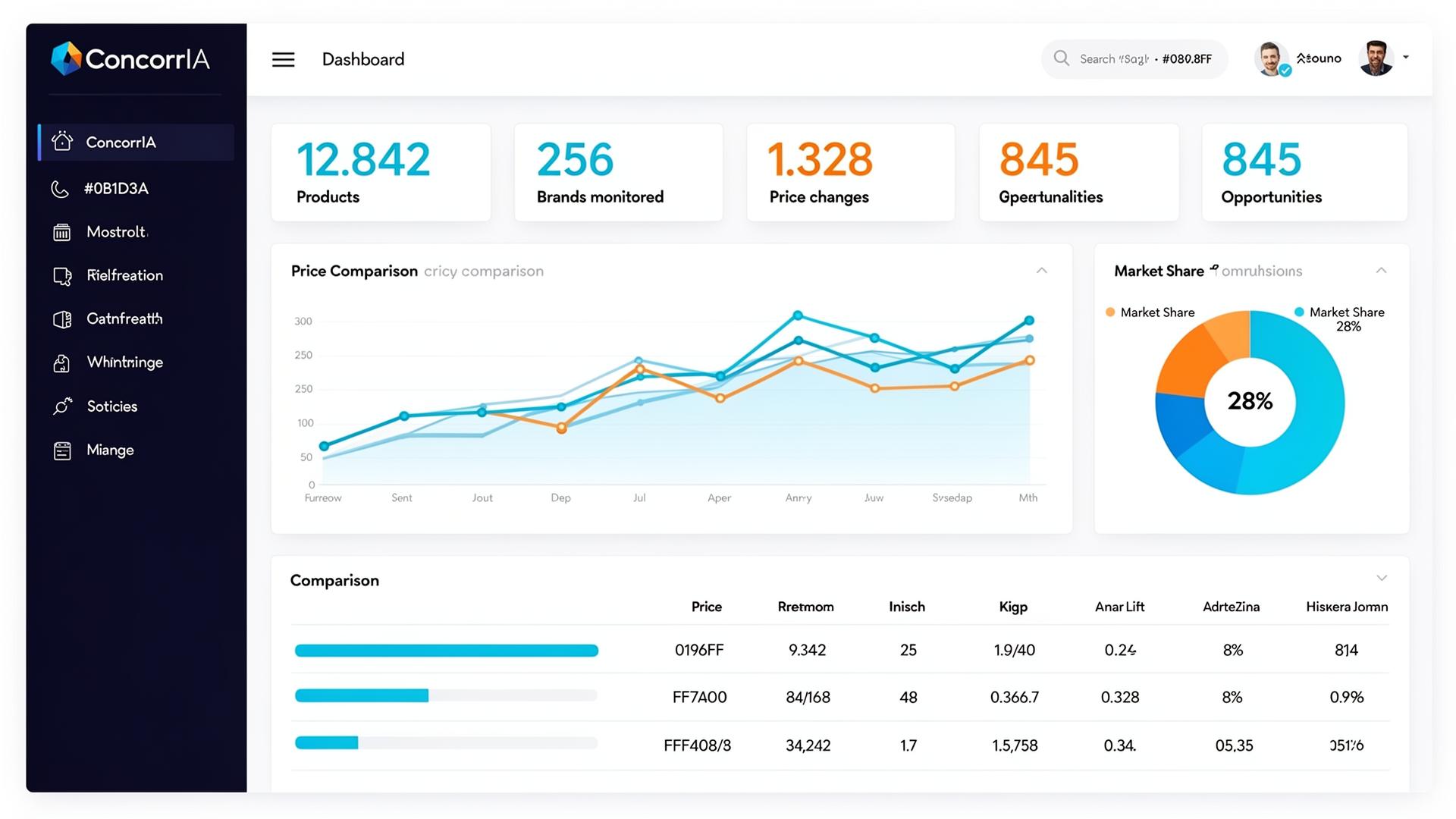
Task: Open the 12.842 Products card
Action: (x=381, y=172)
